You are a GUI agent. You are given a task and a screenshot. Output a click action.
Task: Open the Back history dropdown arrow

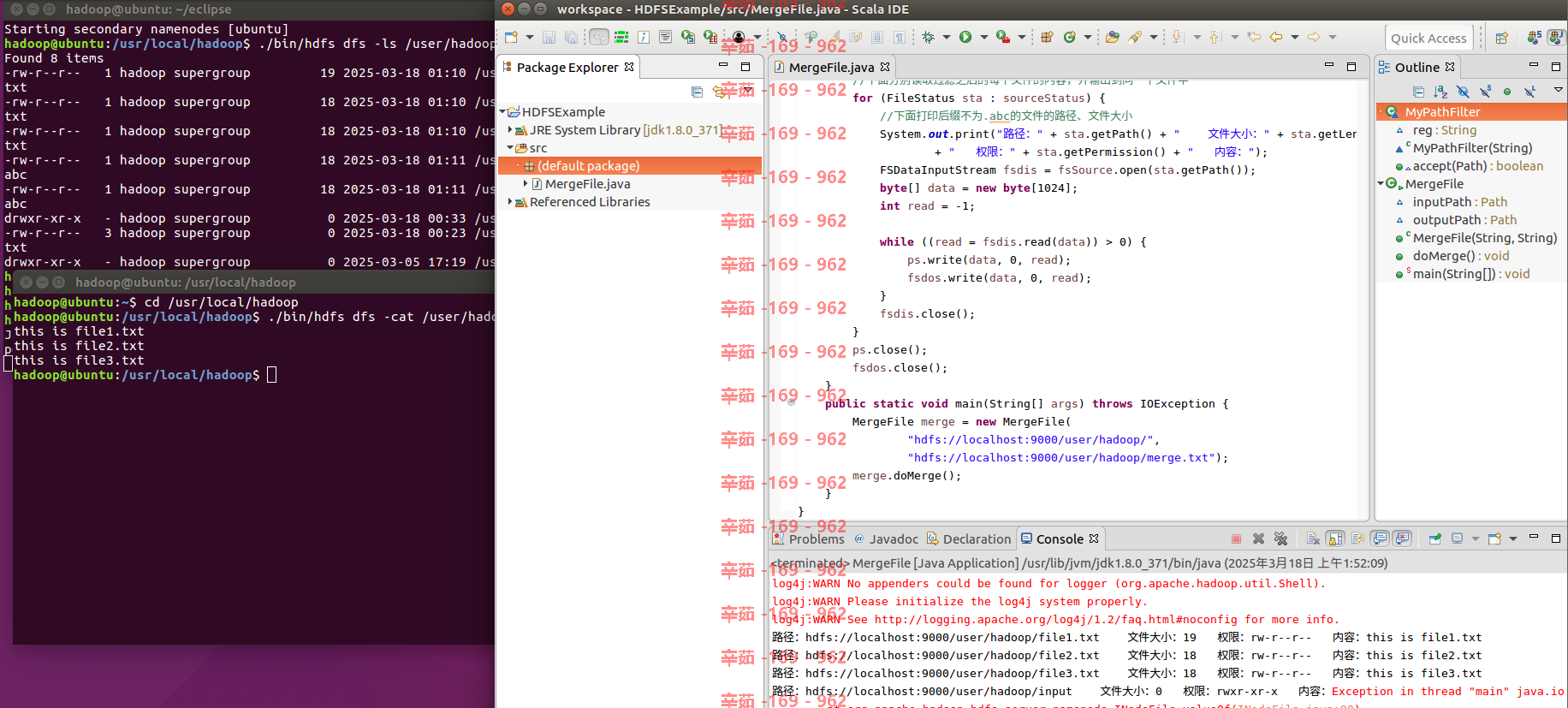(1294, 37)
